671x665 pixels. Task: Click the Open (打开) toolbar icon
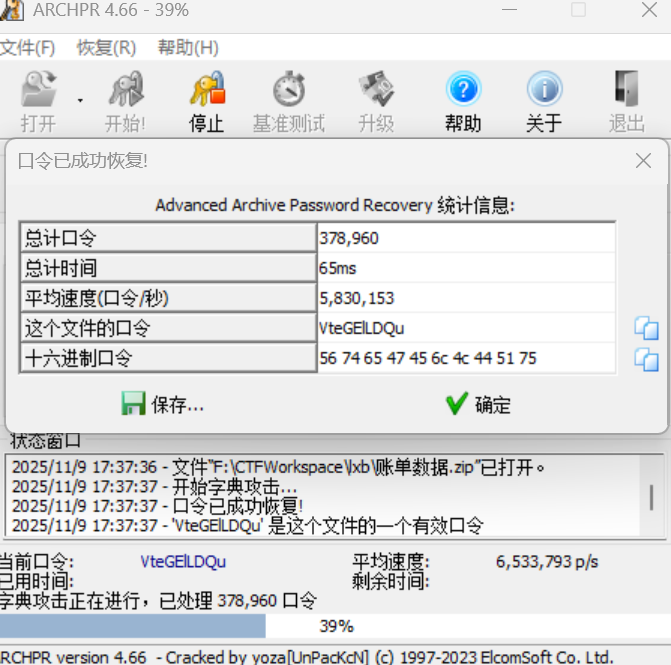point(39,91)
